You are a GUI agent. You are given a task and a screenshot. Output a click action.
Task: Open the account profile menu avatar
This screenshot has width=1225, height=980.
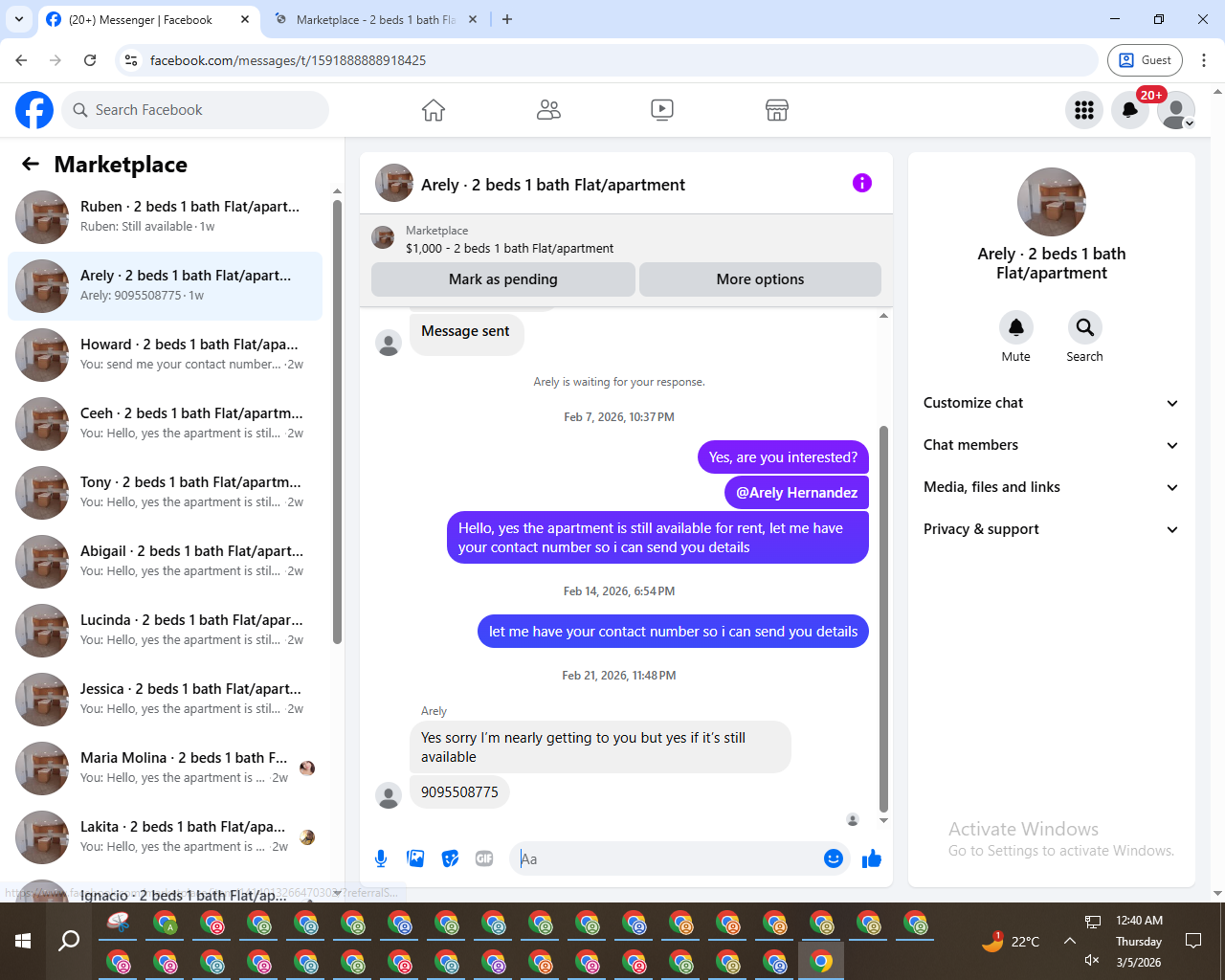point(1176,110)
